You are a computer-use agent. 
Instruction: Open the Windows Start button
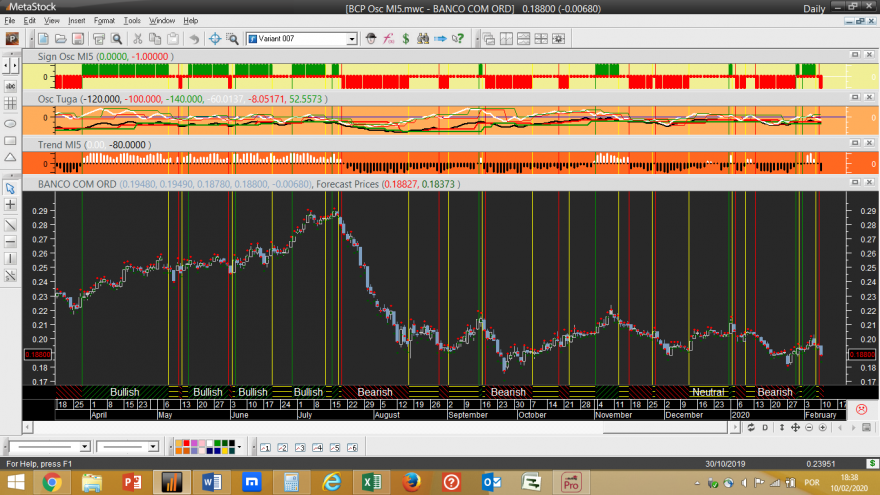click(x=16, y=483)
